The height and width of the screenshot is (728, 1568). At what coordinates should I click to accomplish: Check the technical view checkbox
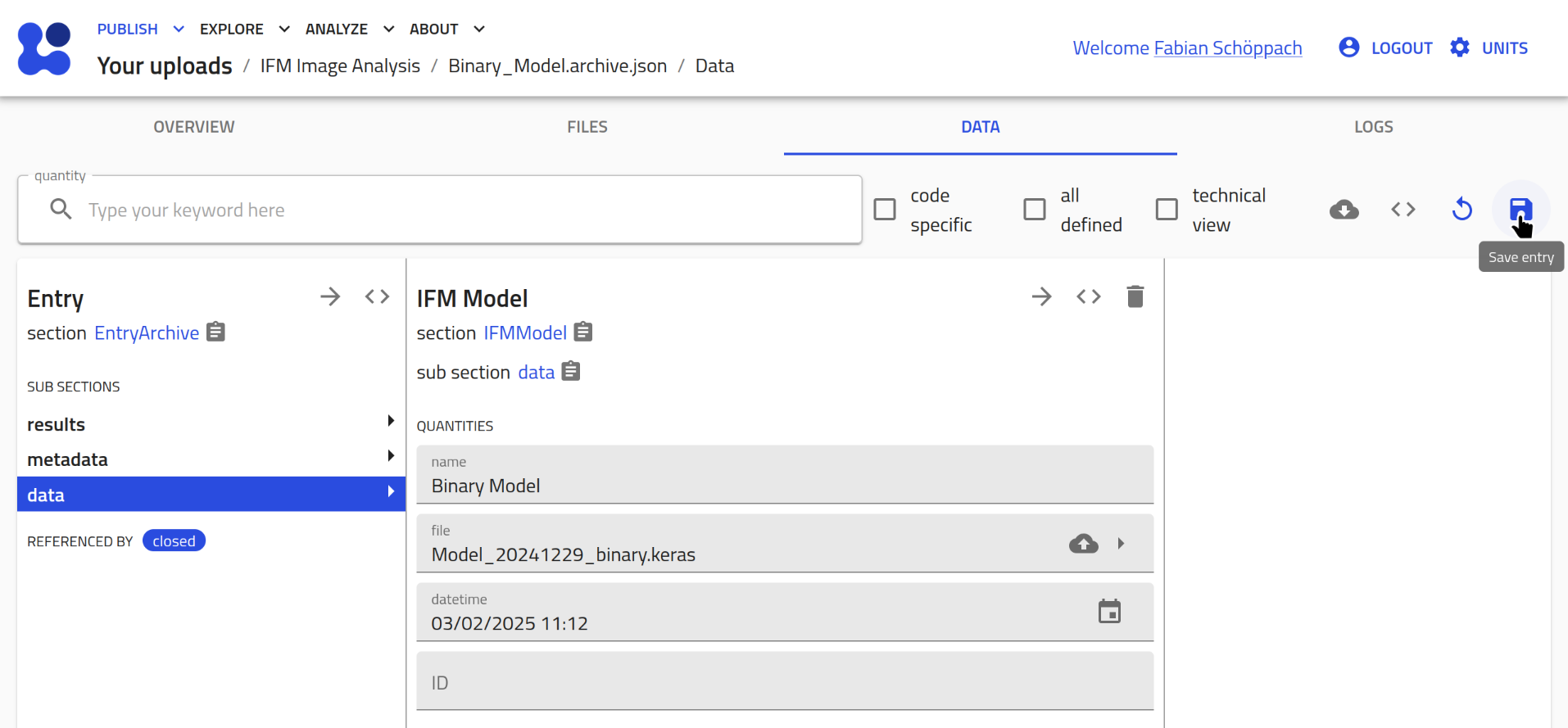1167,210
